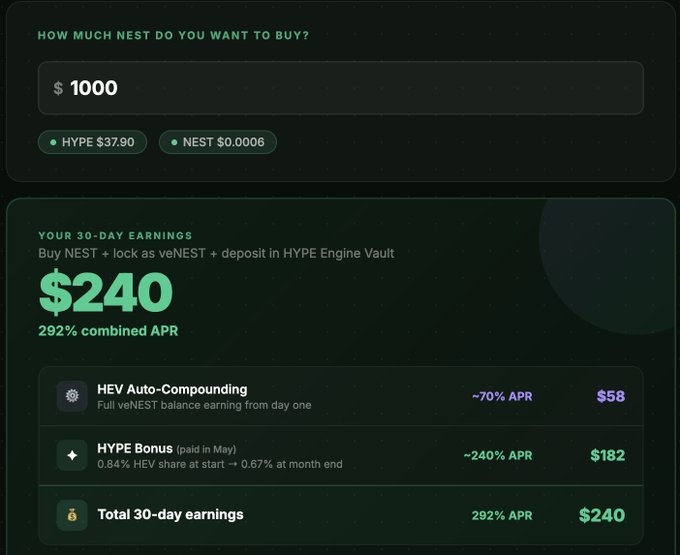The height and width of the screenshot is (555, 680).
Task: Select the NEST $0.0006 price chip
Action: coord(217,143)
